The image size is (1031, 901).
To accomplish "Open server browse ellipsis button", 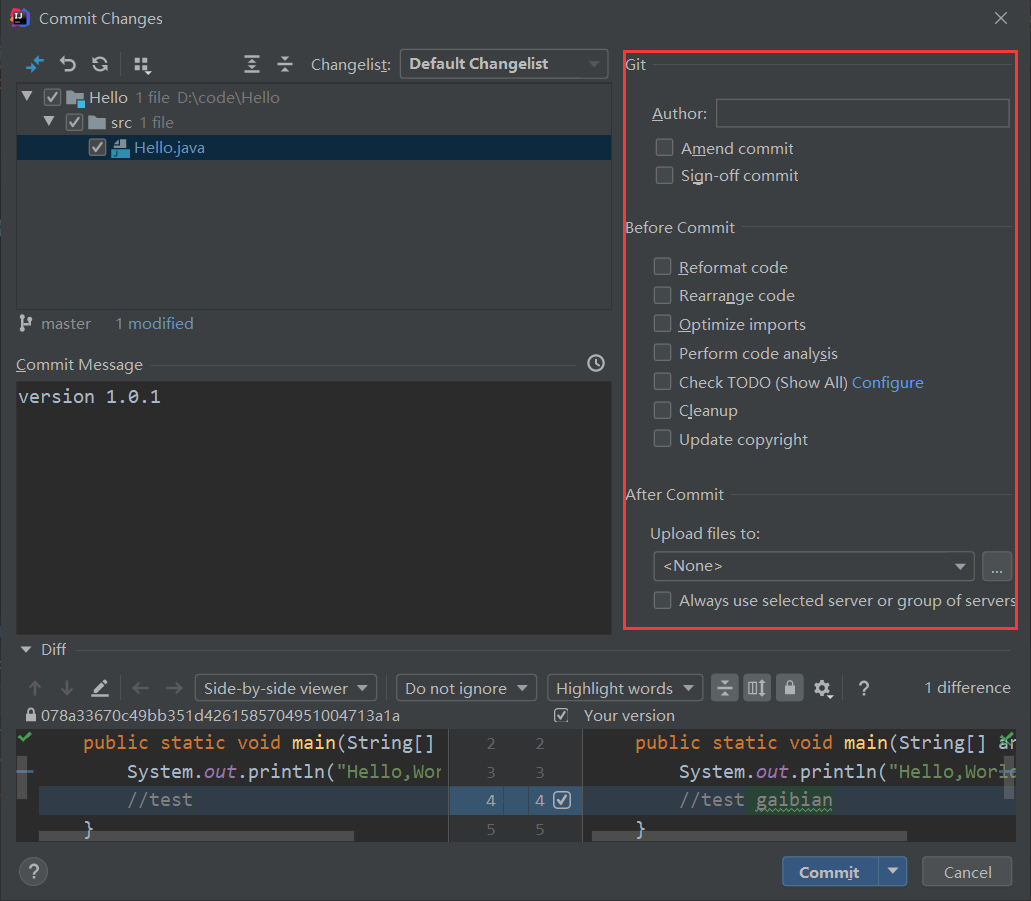I will pos(997,566).
